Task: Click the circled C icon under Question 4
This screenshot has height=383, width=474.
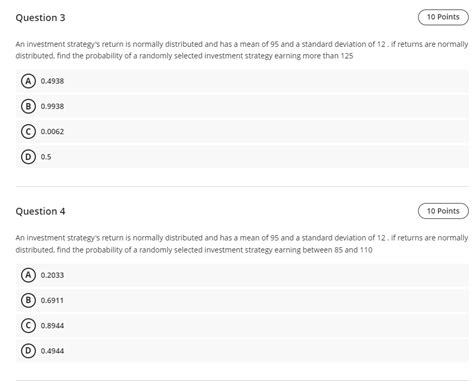Action: (28, 326)
